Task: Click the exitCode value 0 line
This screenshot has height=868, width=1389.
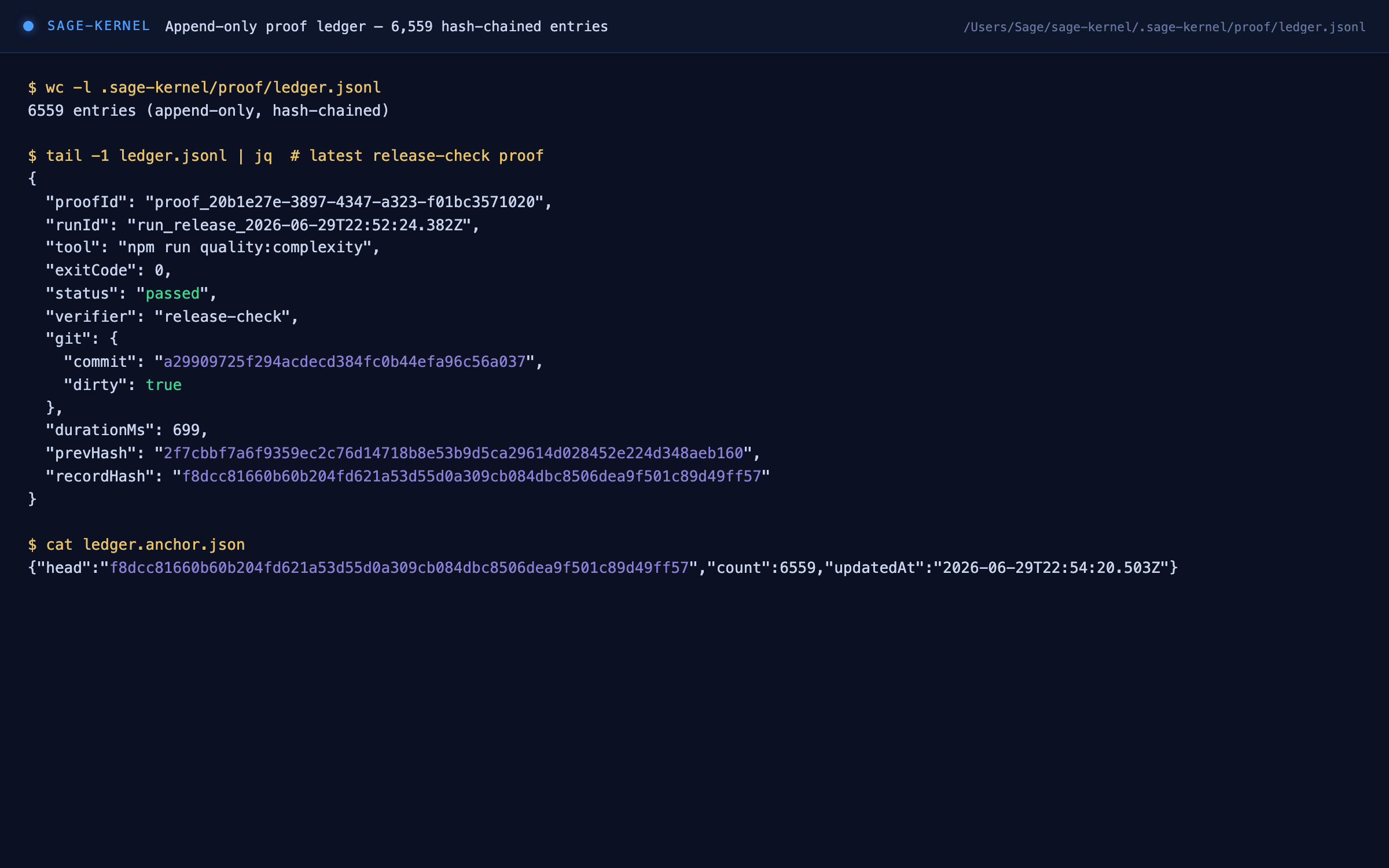Action: pos(108,270)
